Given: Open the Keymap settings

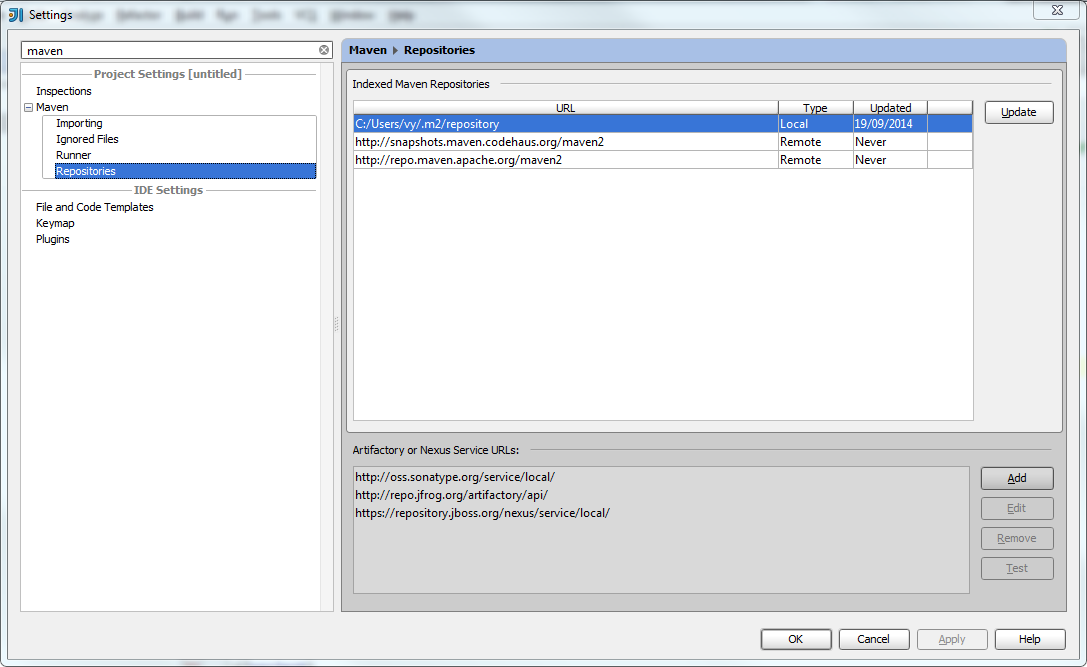Looking at the screenshot, I should 55,223.
